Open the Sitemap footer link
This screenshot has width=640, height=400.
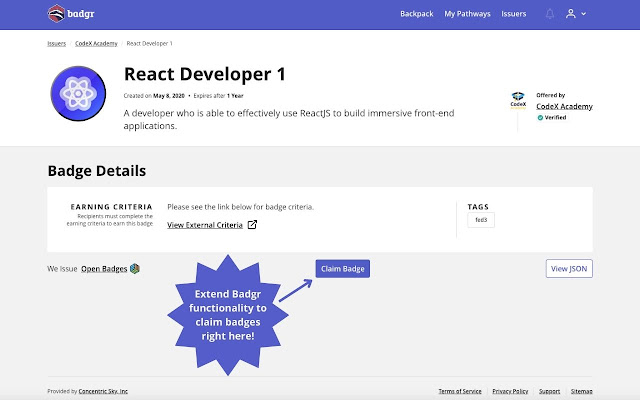tap(581, 391)
